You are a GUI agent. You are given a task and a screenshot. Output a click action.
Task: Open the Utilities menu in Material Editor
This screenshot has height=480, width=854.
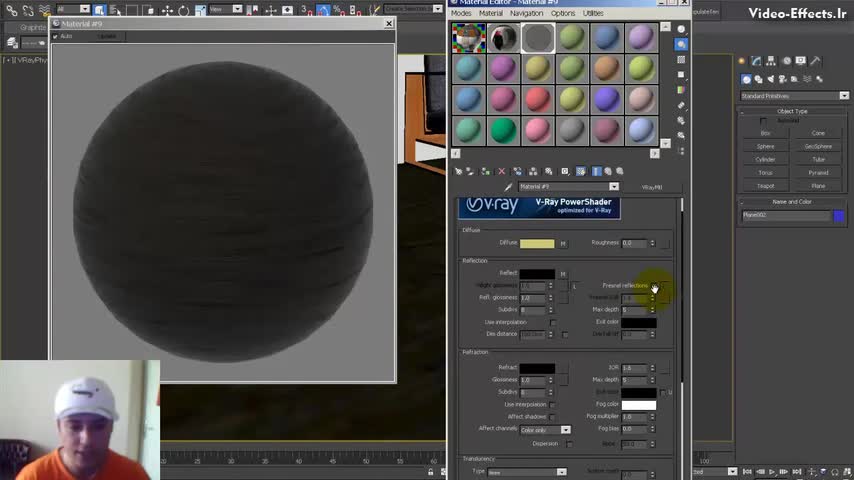point(593,13)
